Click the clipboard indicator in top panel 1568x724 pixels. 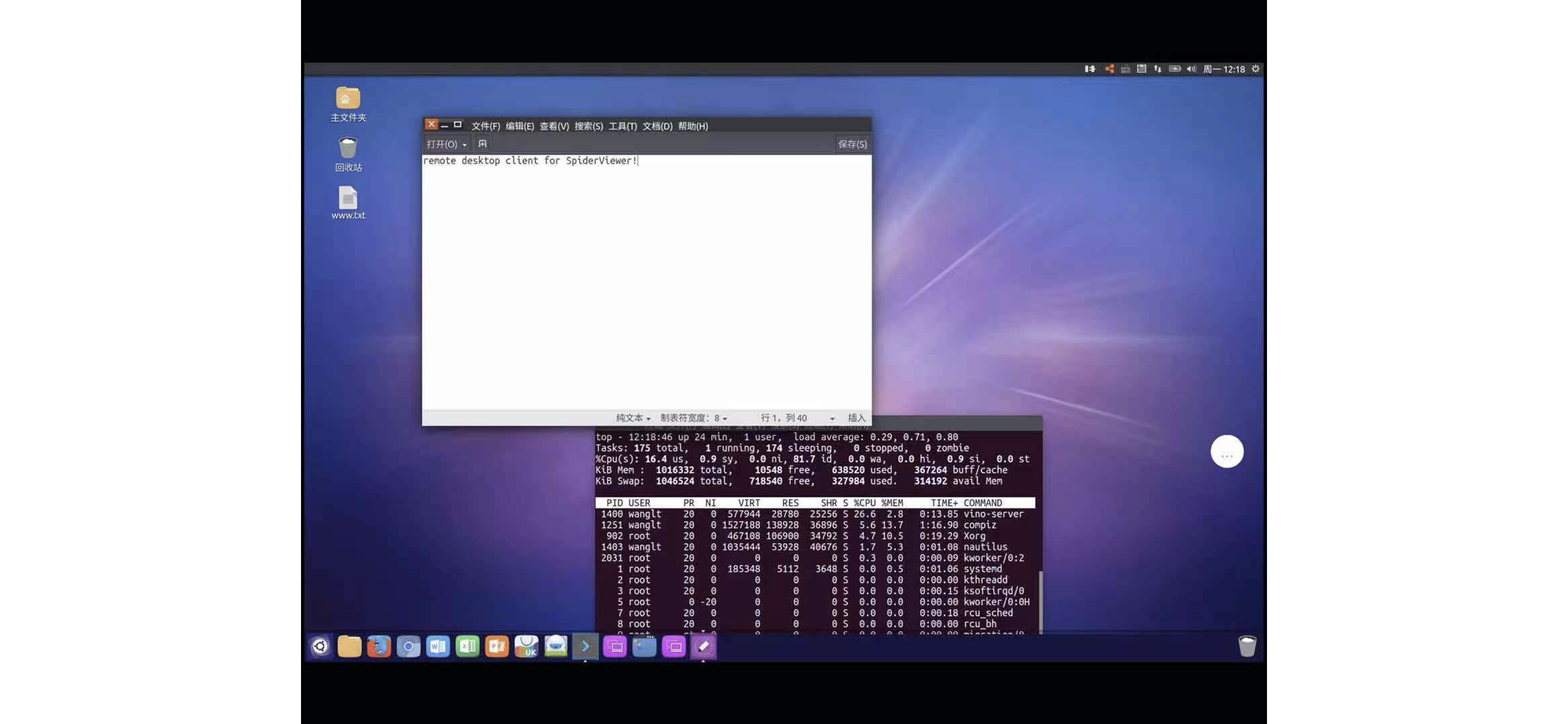(1142, 69)
